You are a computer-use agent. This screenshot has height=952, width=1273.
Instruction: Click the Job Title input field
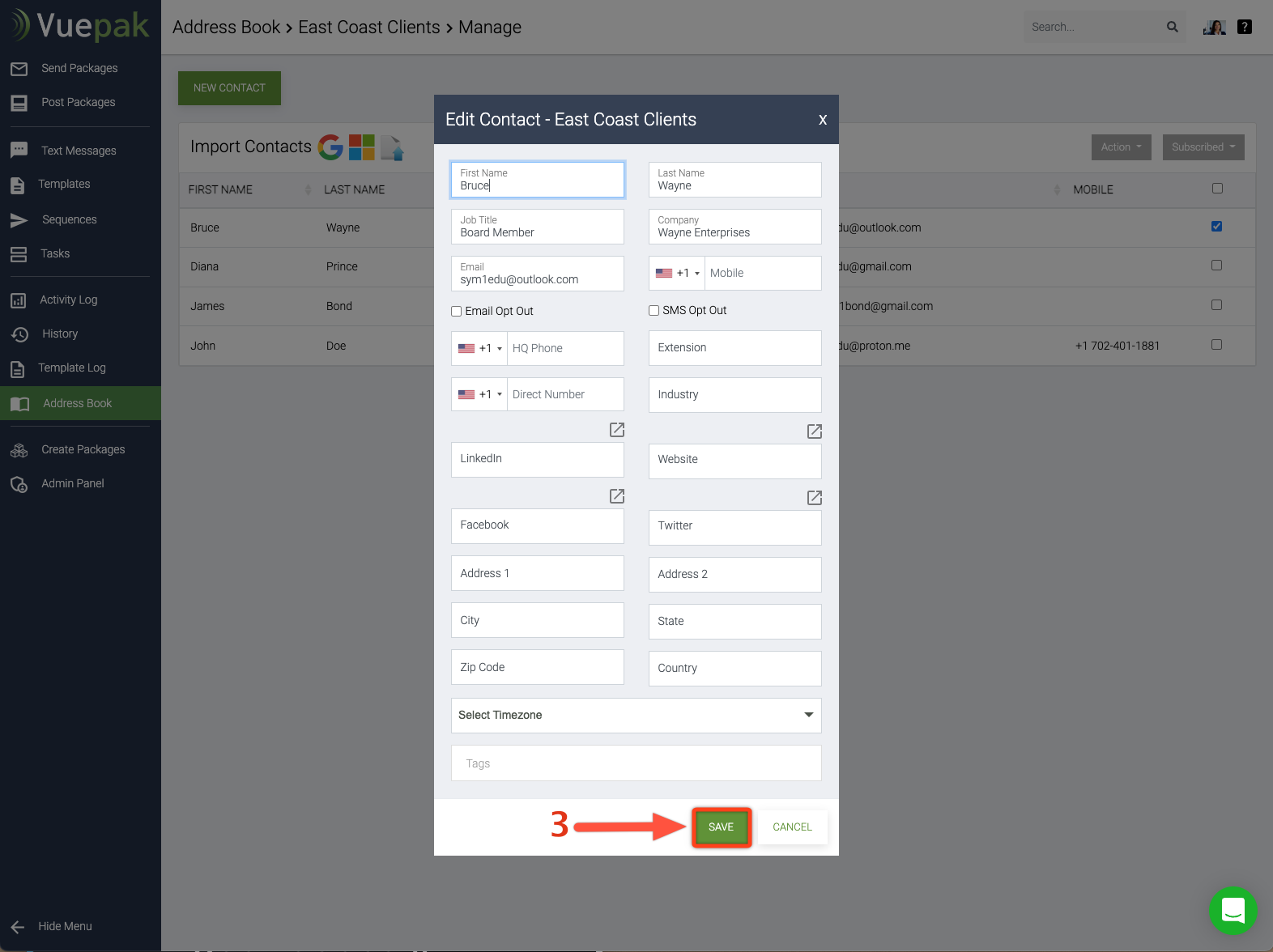pos(537,227)
